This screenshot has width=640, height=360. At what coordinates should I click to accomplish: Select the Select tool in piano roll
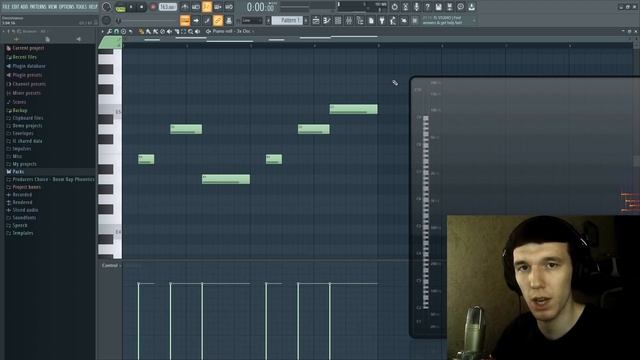pyautogui.click(x=184, y=31)
